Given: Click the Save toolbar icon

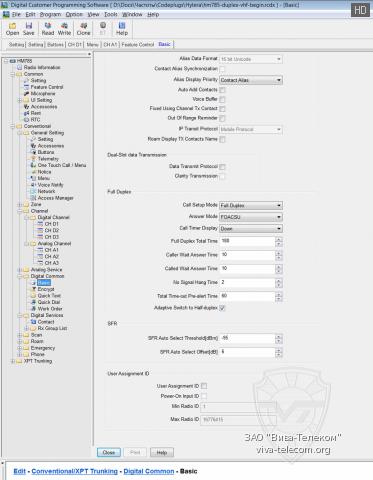Looking at the screenshot, I should point(29,29).
